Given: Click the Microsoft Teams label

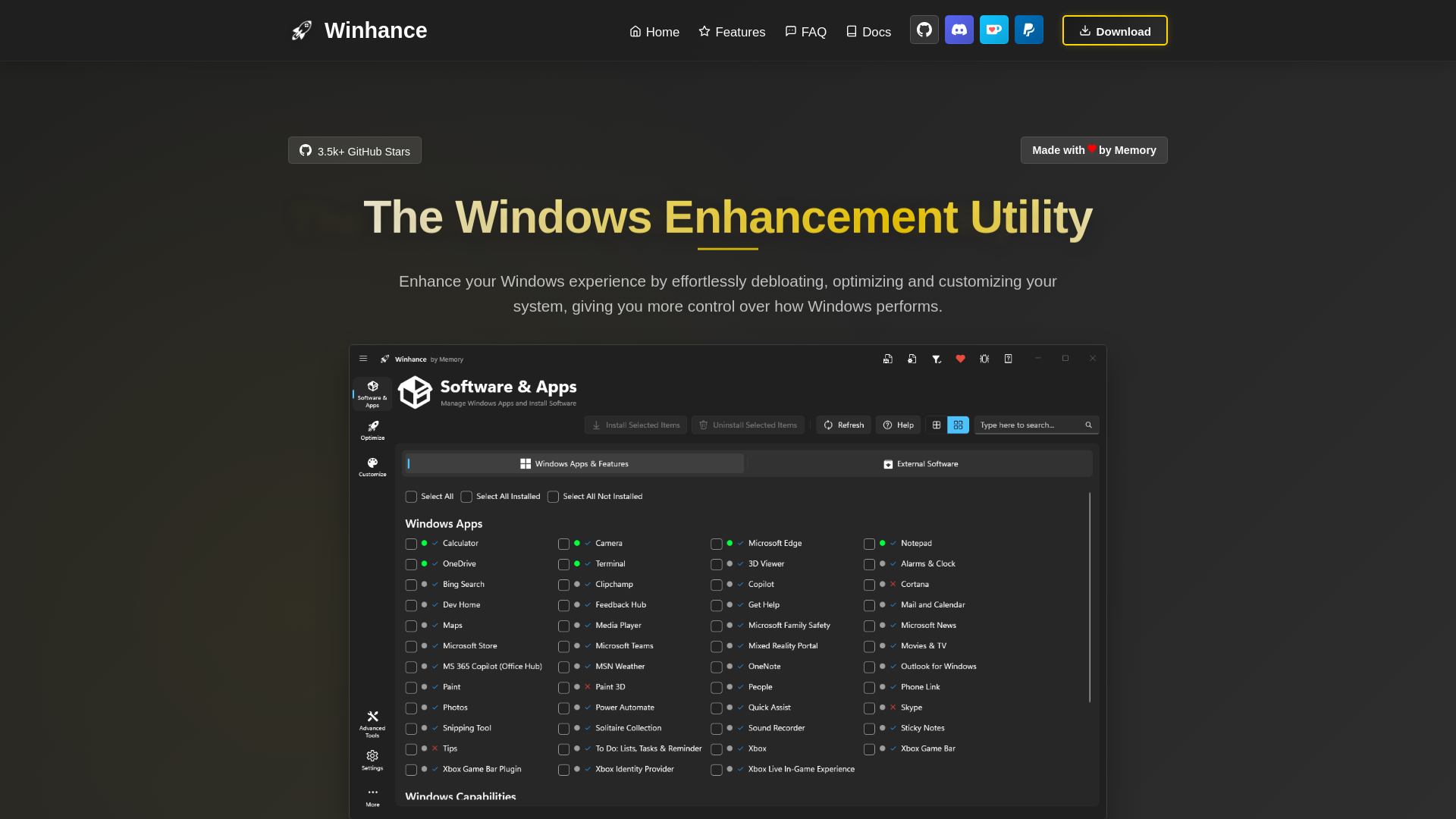Looking at the screenshot, I should pyautogui.click(x=624, y=646).
